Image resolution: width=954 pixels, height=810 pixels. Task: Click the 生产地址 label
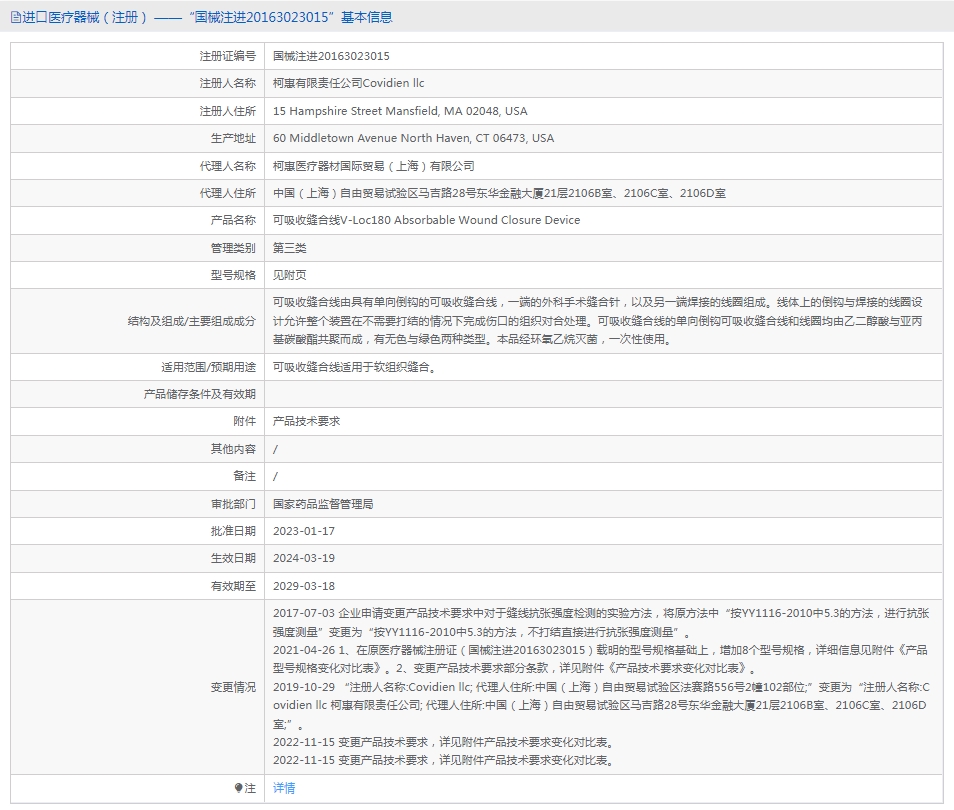233,138
